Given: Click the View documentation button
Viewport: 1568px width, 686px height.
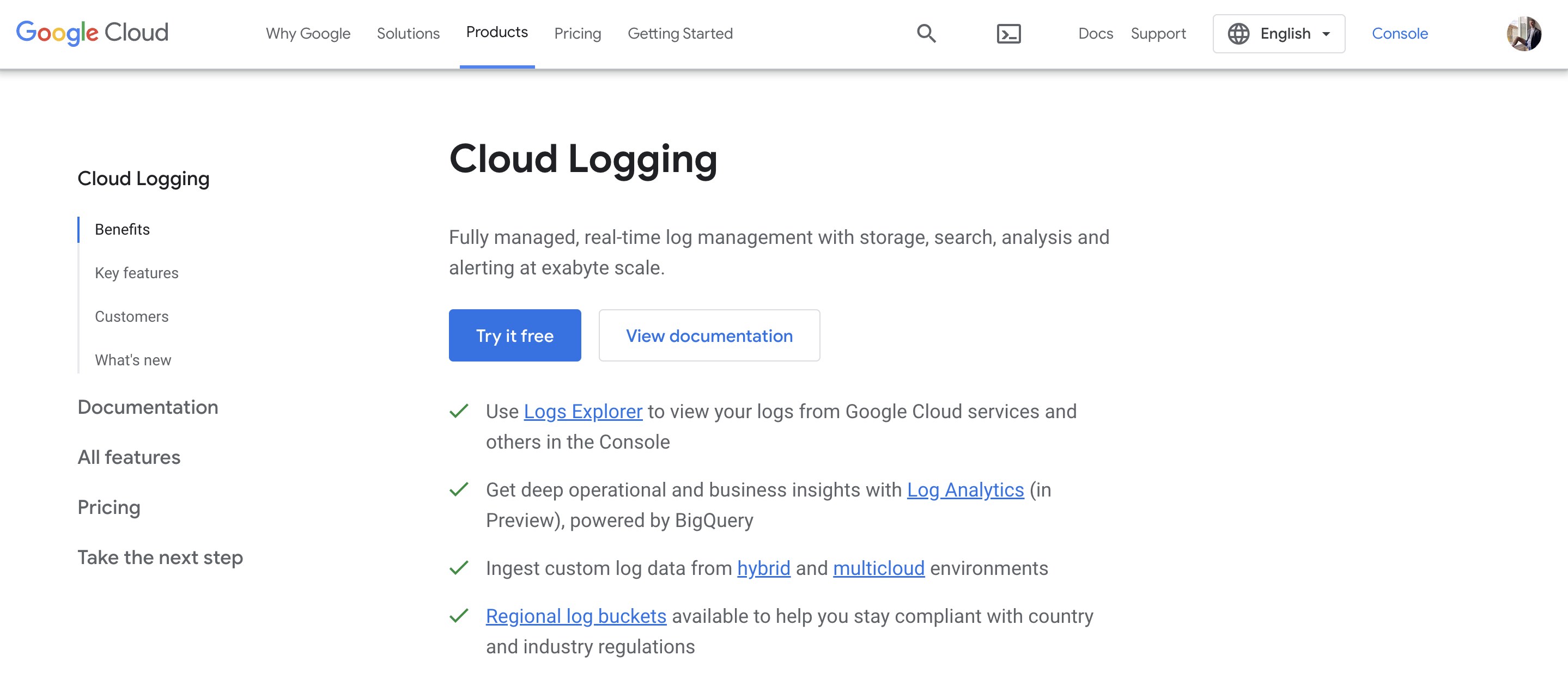Looking at the screenshot, I should click(x=709, y=335).
